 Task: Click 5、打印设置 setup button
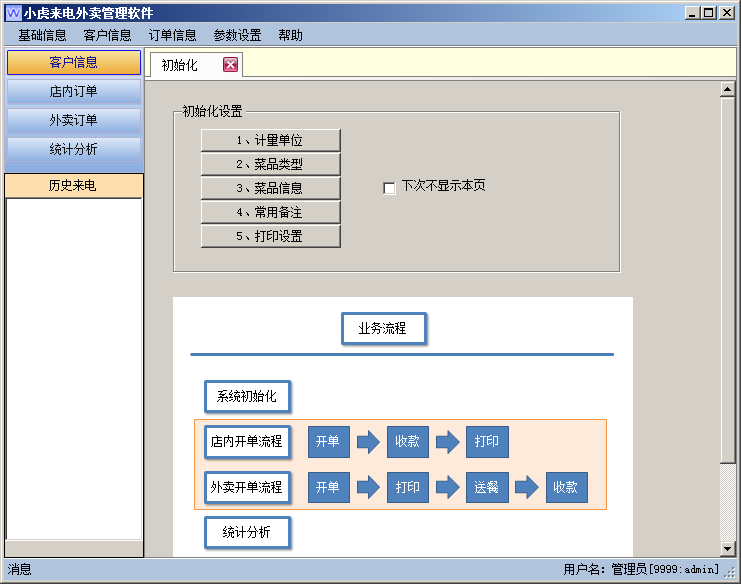click(x=270, y=236)
